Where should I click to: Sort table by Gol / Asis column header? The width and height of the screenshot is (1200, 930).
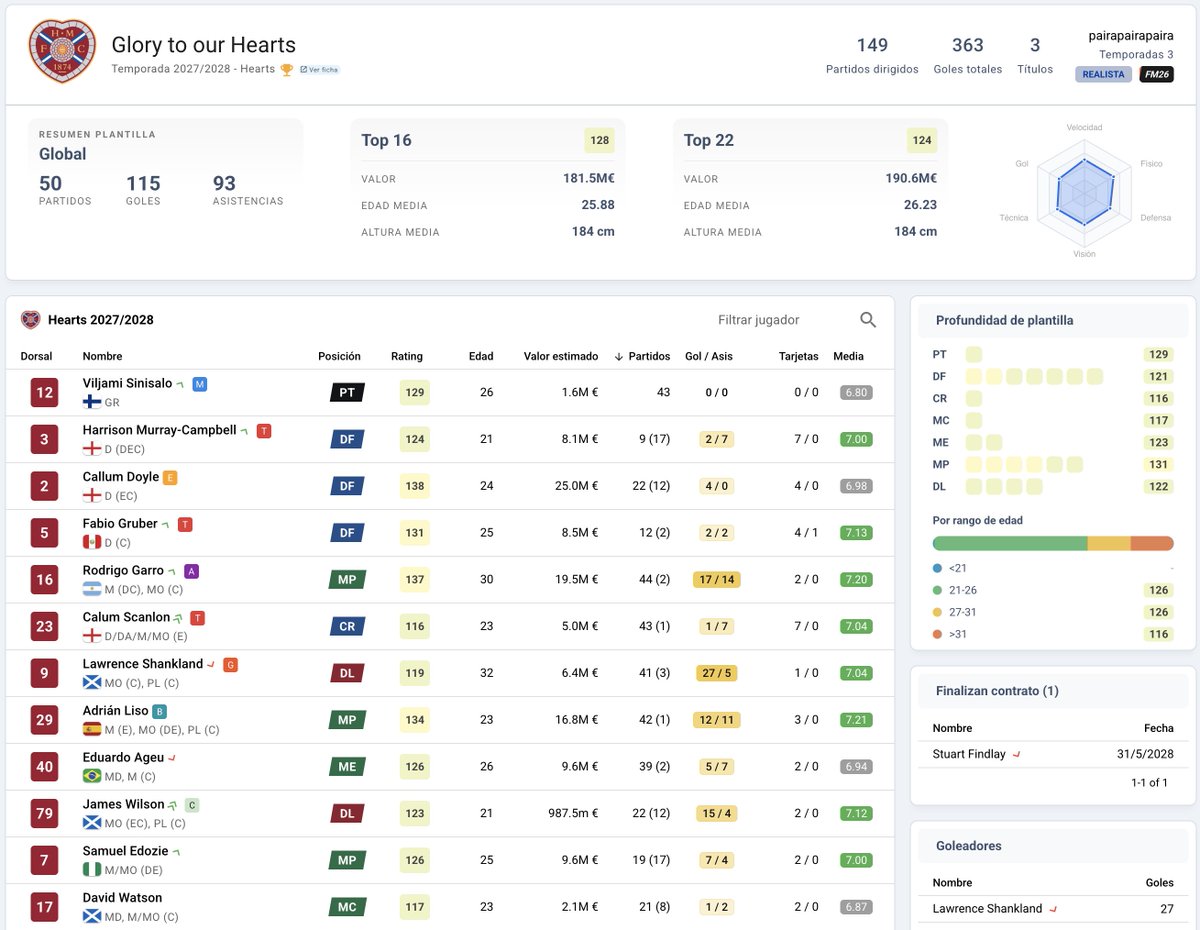tap(709, 356)
